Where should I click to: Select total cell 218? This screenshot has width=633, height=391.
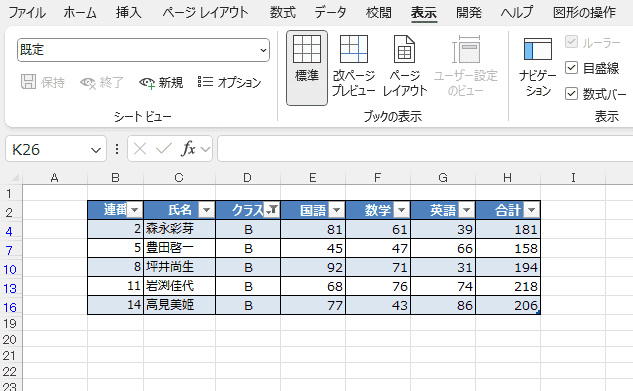tap(508, 286)
